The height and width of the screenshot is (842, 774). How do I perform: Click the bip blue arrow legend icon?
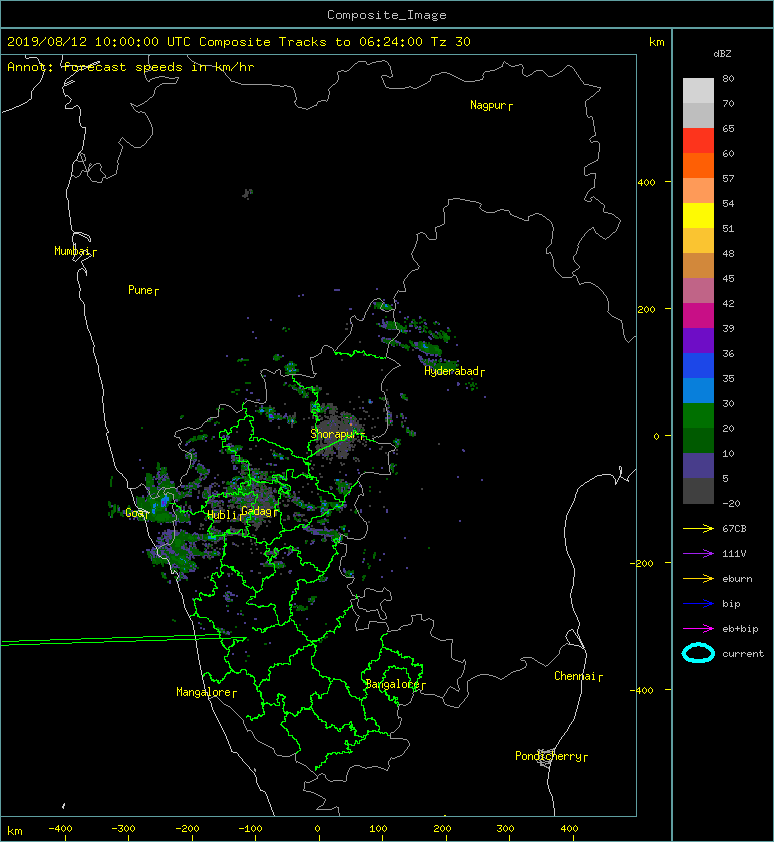(698, 604)
